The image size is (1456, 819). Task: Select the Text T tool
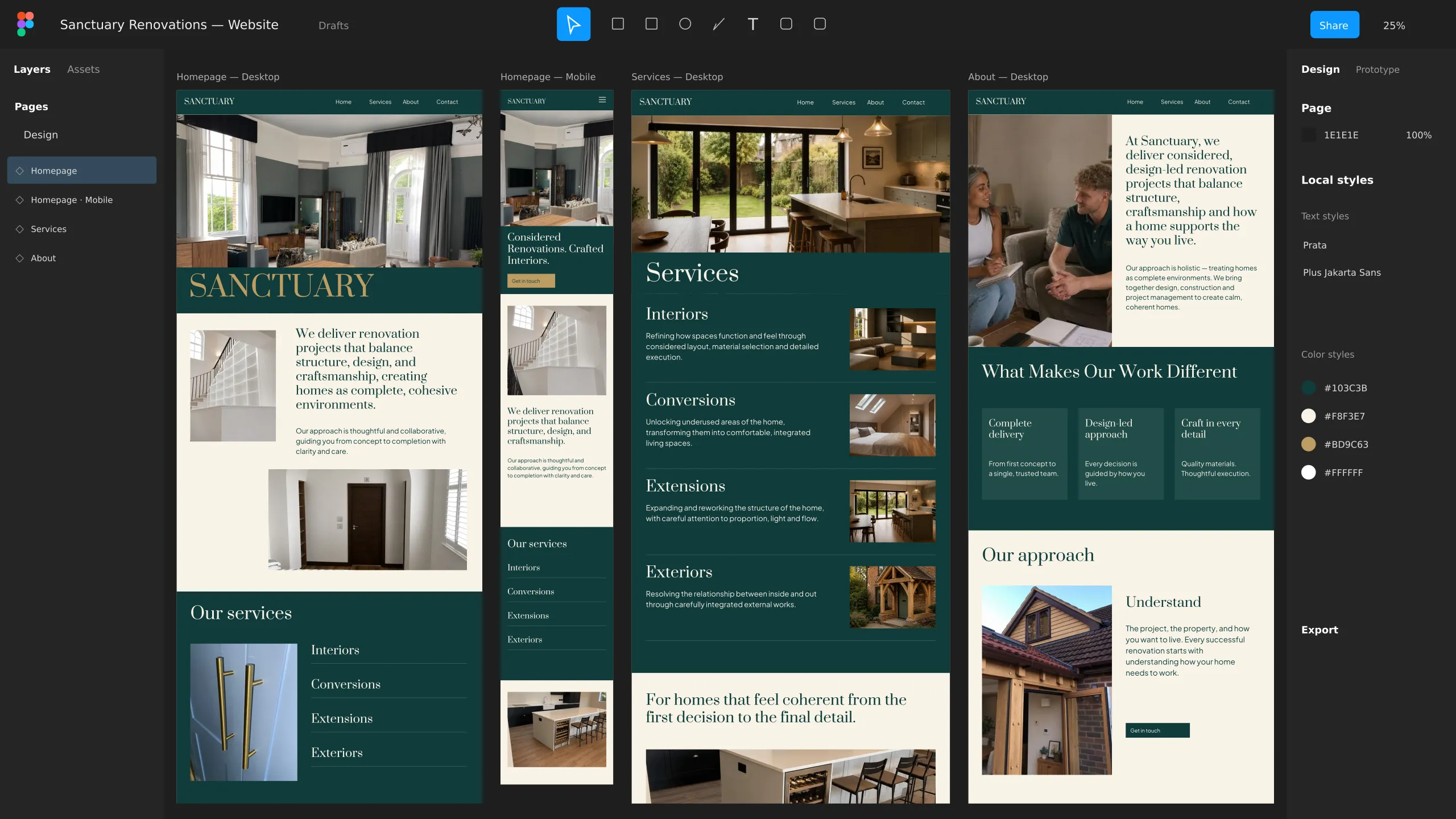752,24
